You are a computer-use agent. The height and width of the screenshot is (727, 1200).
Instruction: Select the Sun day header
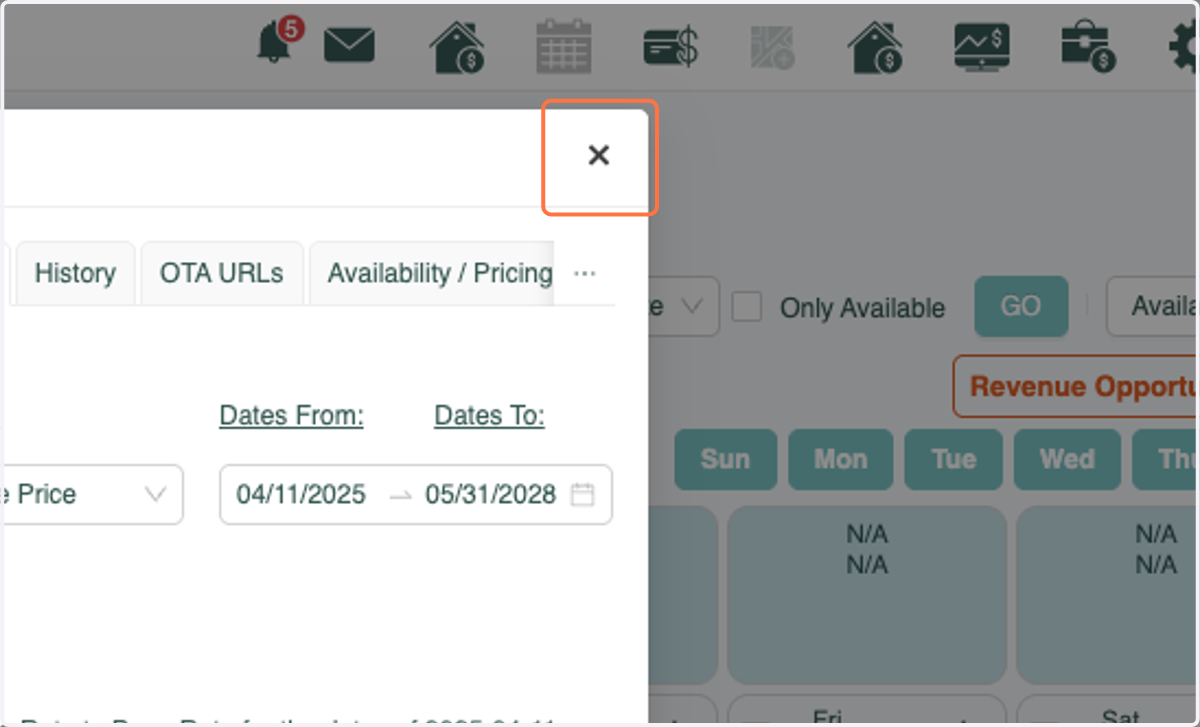coord(725,459)
